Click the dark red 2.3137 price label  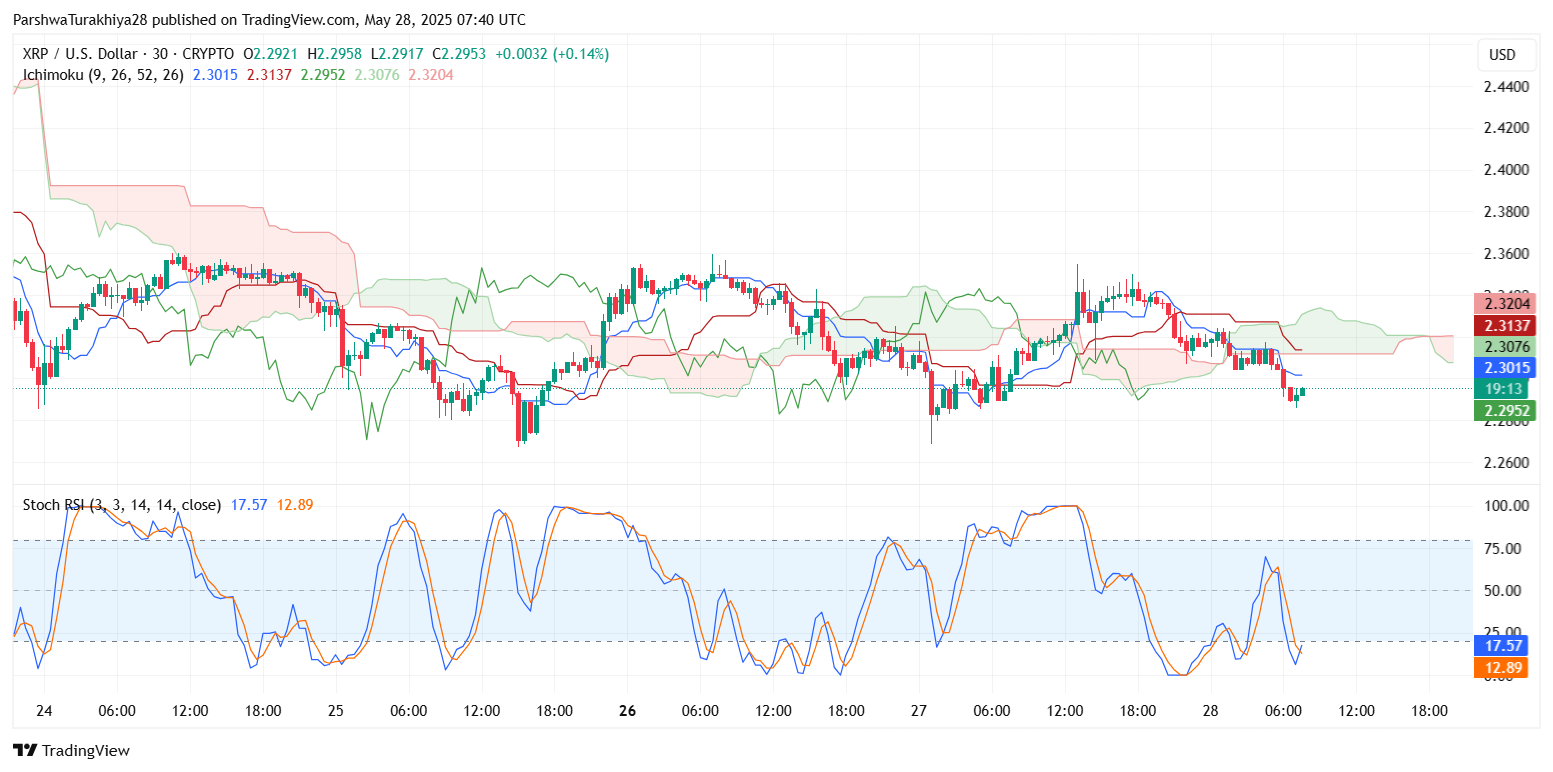(1502, 326)
